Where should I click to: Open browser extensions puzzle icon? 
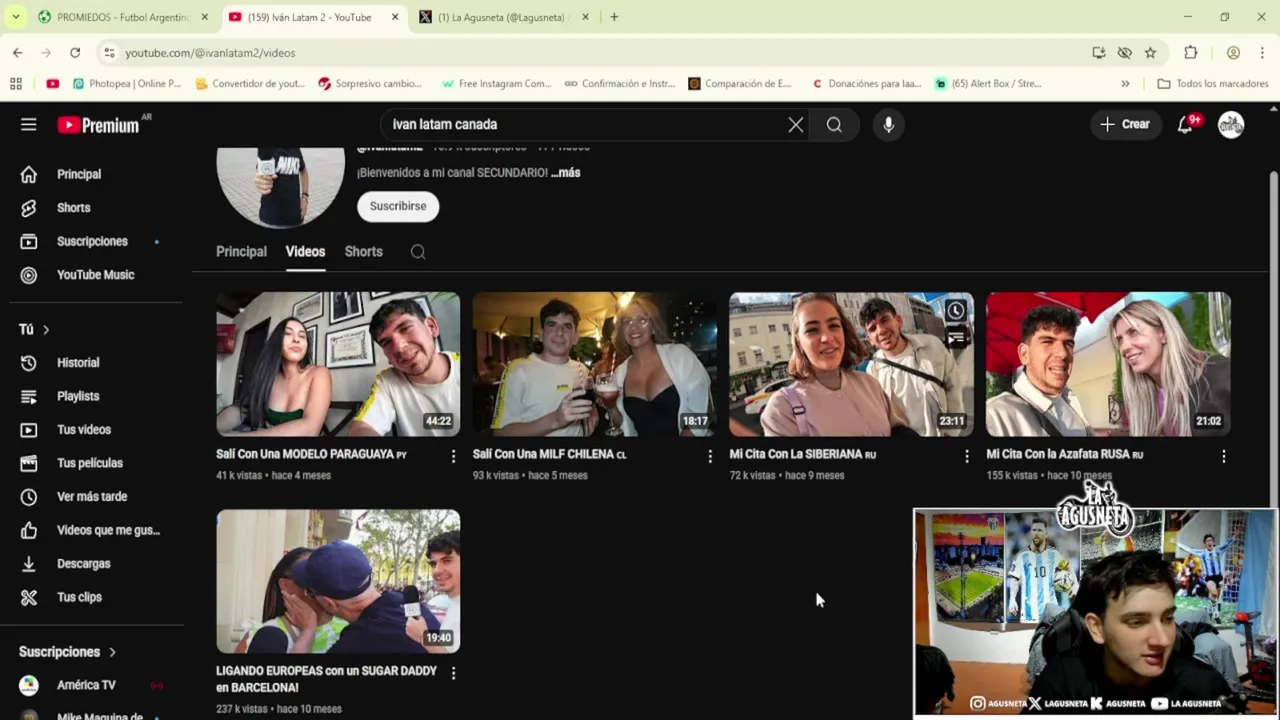pyautogui.click(x=1190, y=52)
